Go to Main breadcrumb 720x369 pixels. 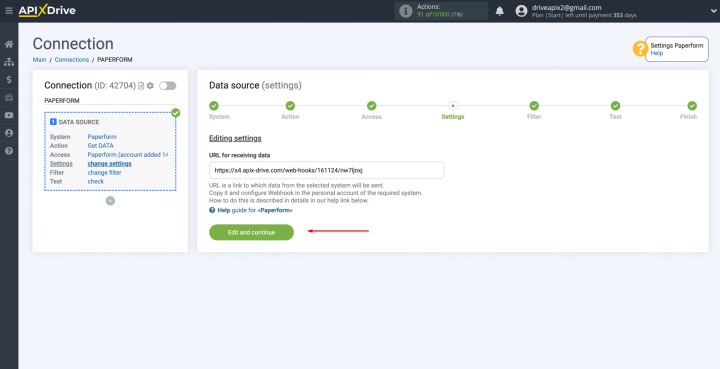click(39, 60)
